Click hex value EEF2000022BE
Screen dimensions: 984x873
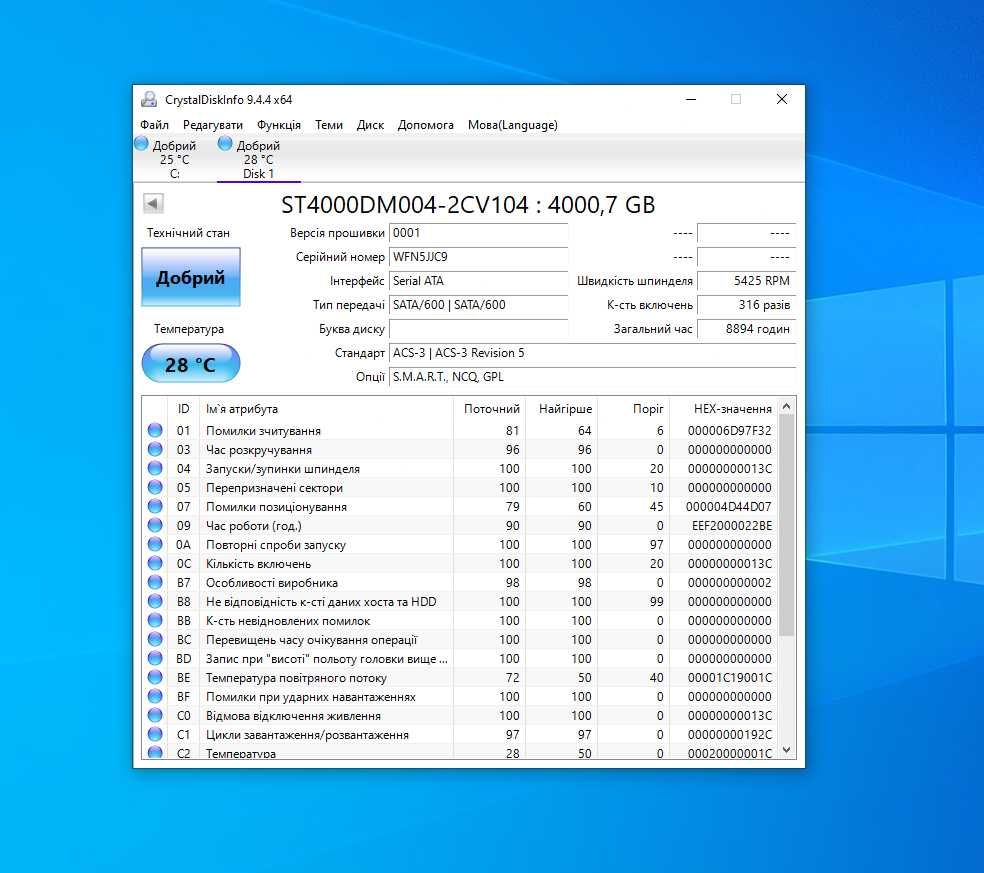(x=732, y=526)
